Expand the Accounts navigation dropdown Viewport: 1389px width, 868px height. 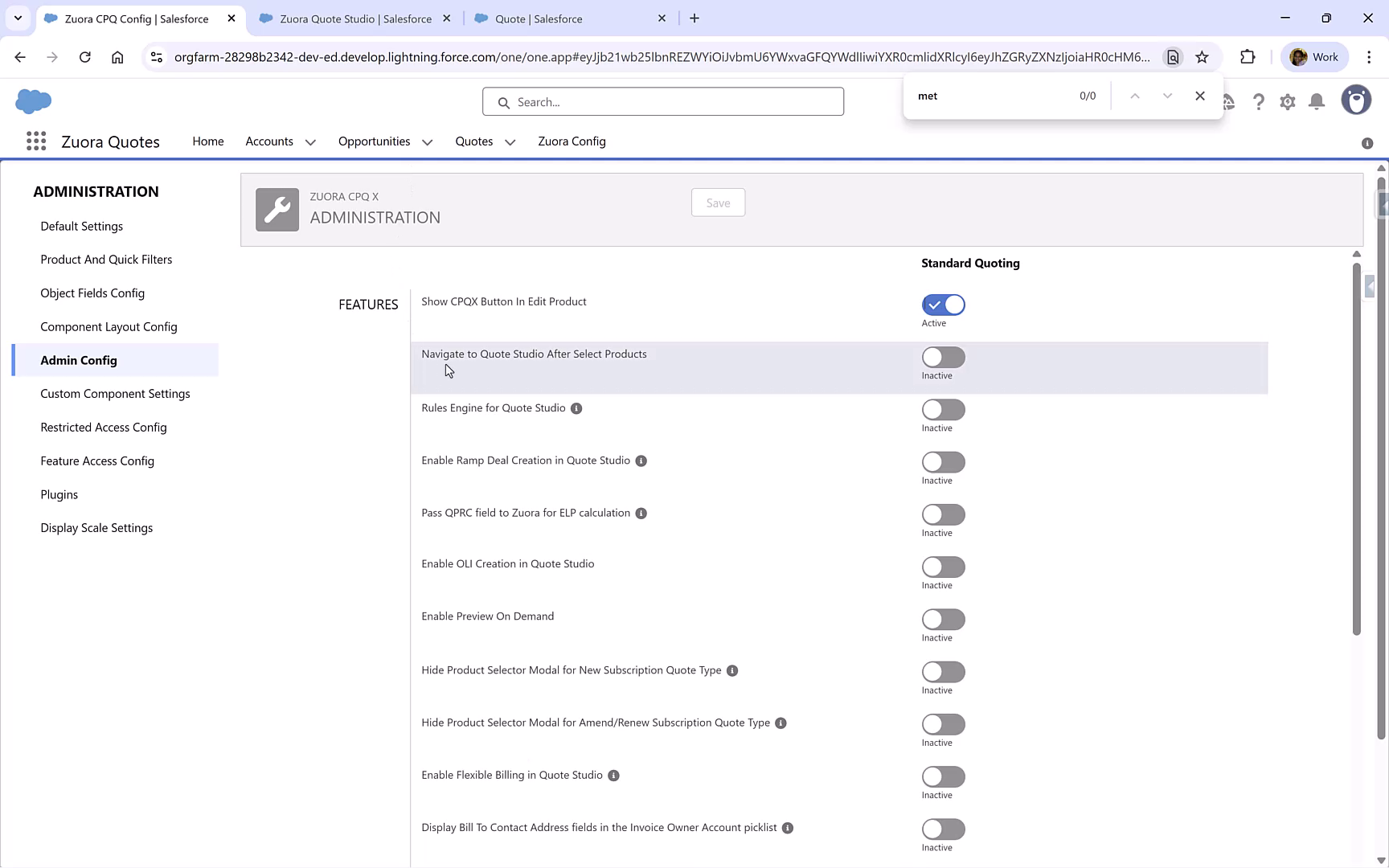tap(309, 141)
